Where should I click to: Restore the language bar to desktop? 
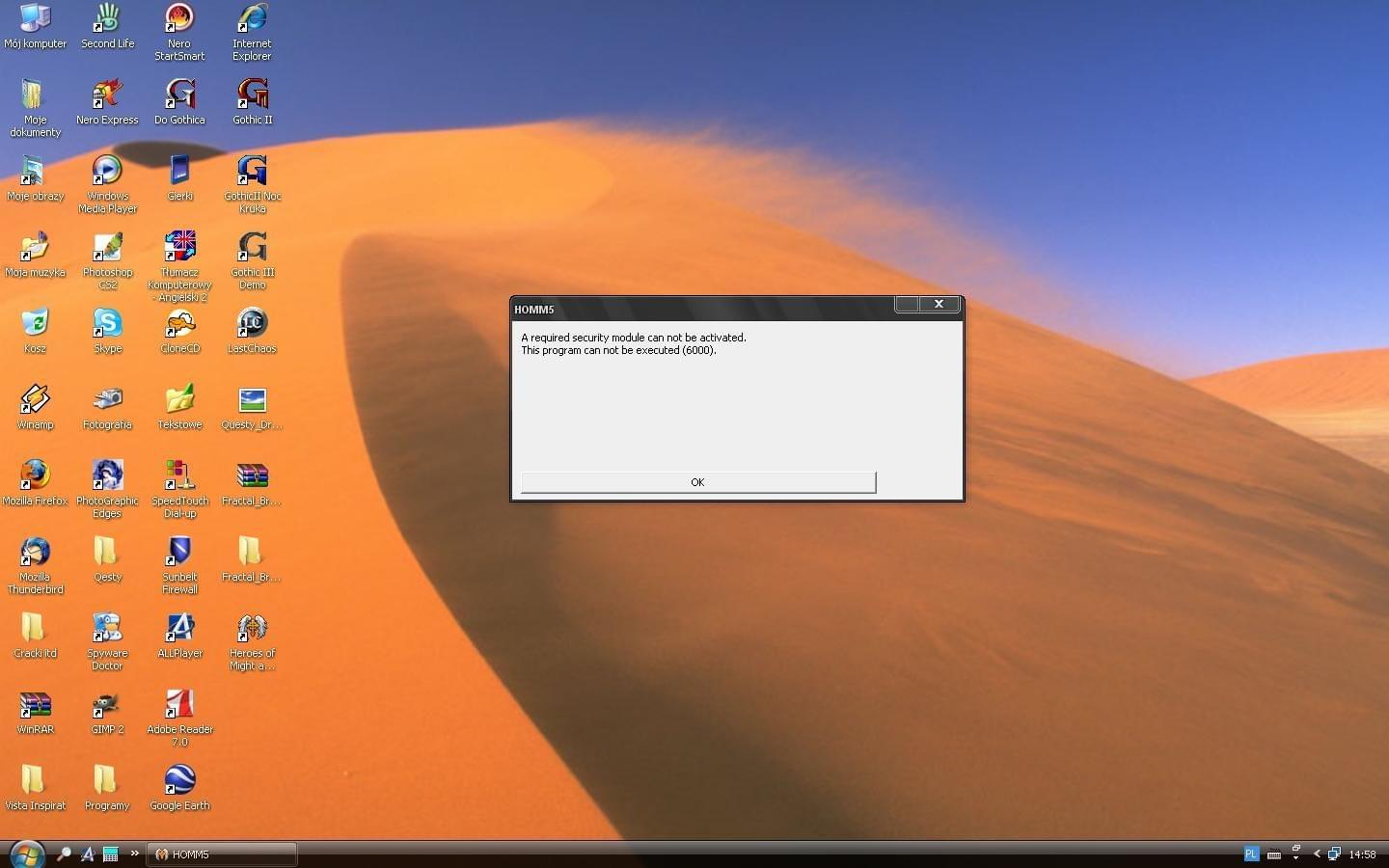pyautogui.click(x=1296, y=849)
